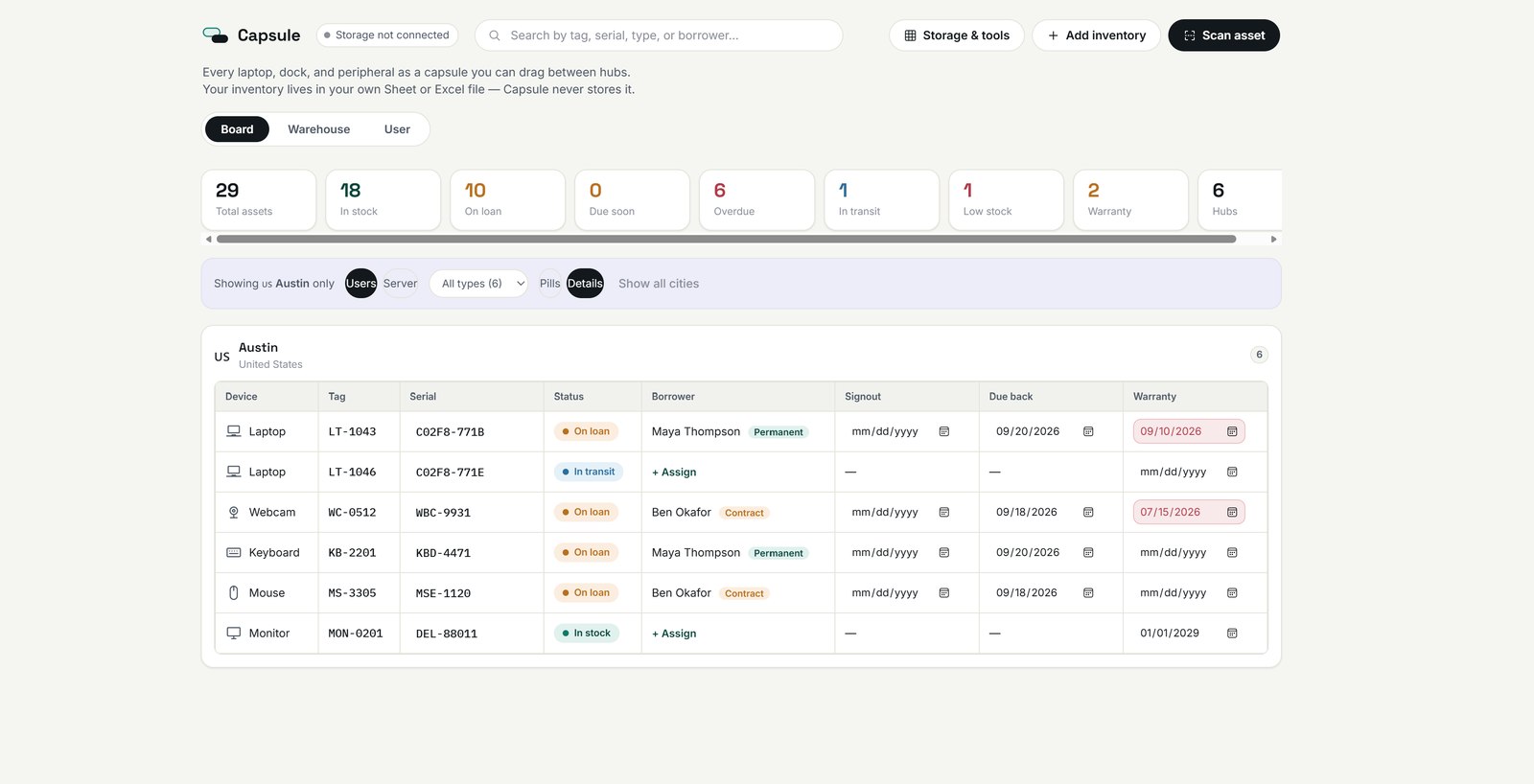Click Show all cities link
1534x784 pixels.
(659, 284)
